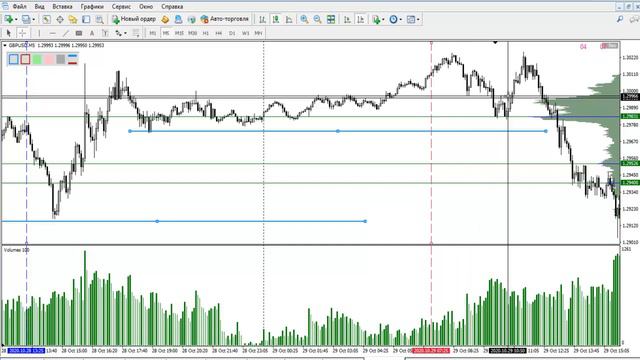Select the text 'A' tool
Viewport: 640px width, 360px height.
92,33
